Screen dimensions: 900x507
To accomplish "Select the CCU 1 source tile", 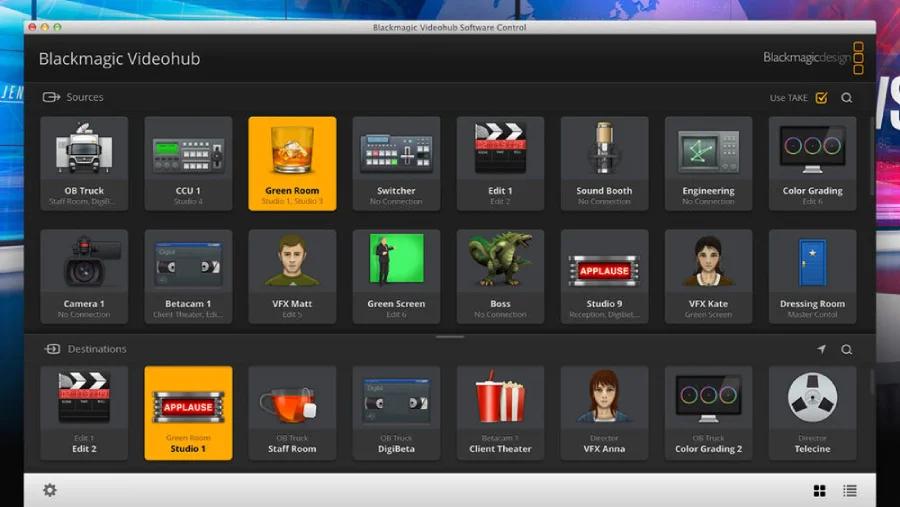I will coord(188,163).
